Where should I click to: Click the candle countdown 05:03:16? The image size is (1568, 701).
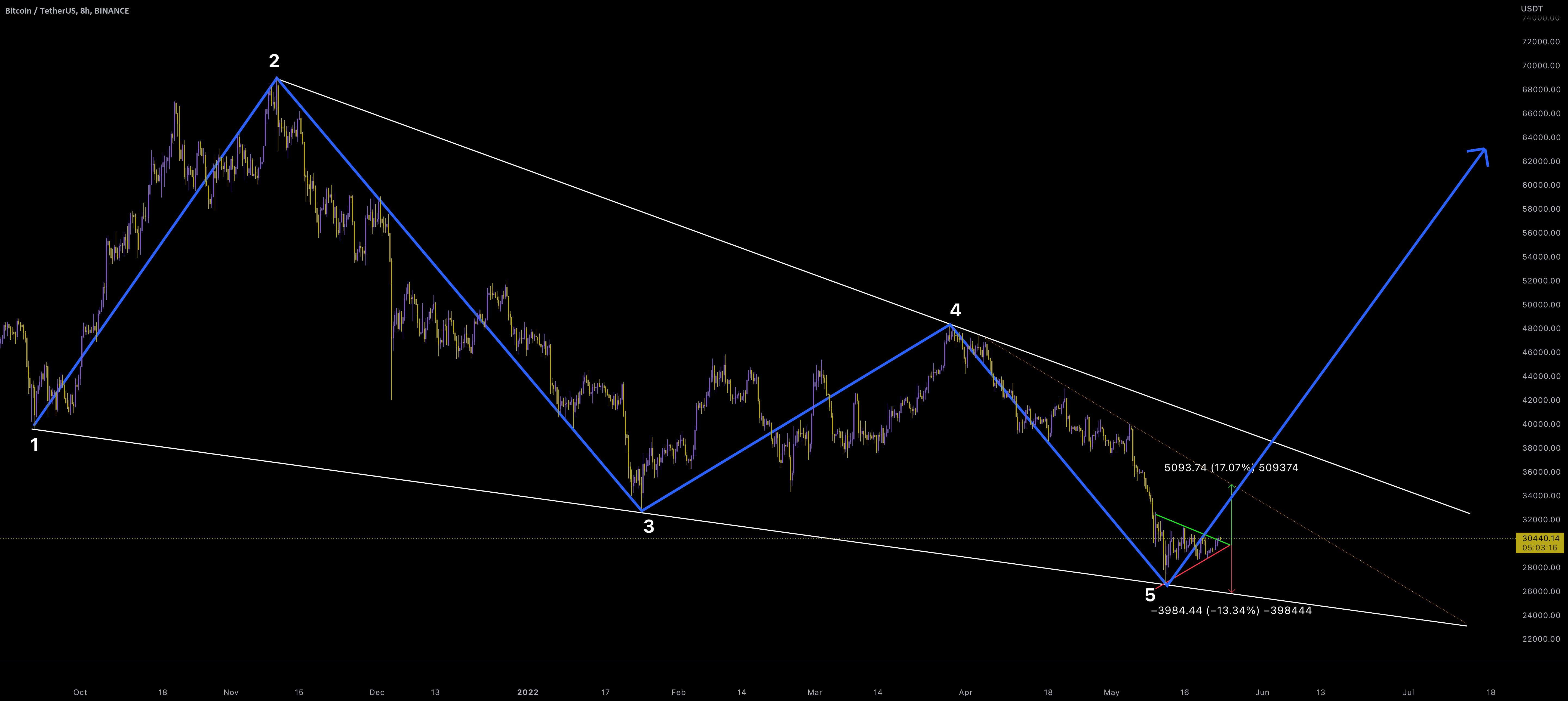(1541, 548)
